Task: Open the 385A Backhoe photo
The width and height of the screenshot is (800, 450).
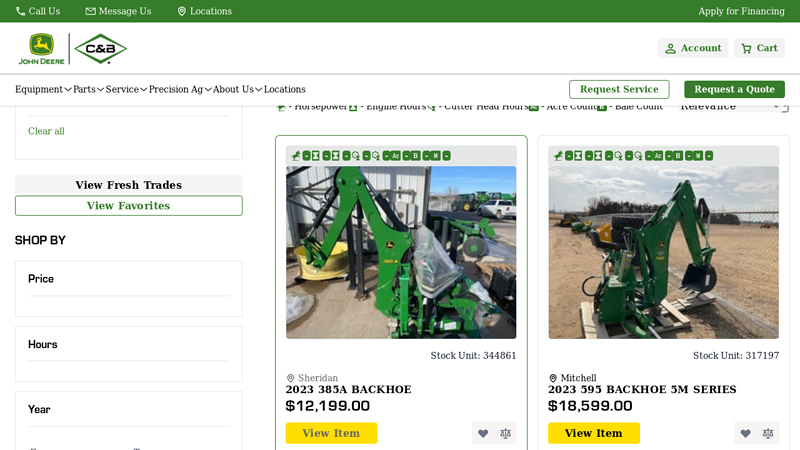Action: pyautogui.click(x=401, y=253)
